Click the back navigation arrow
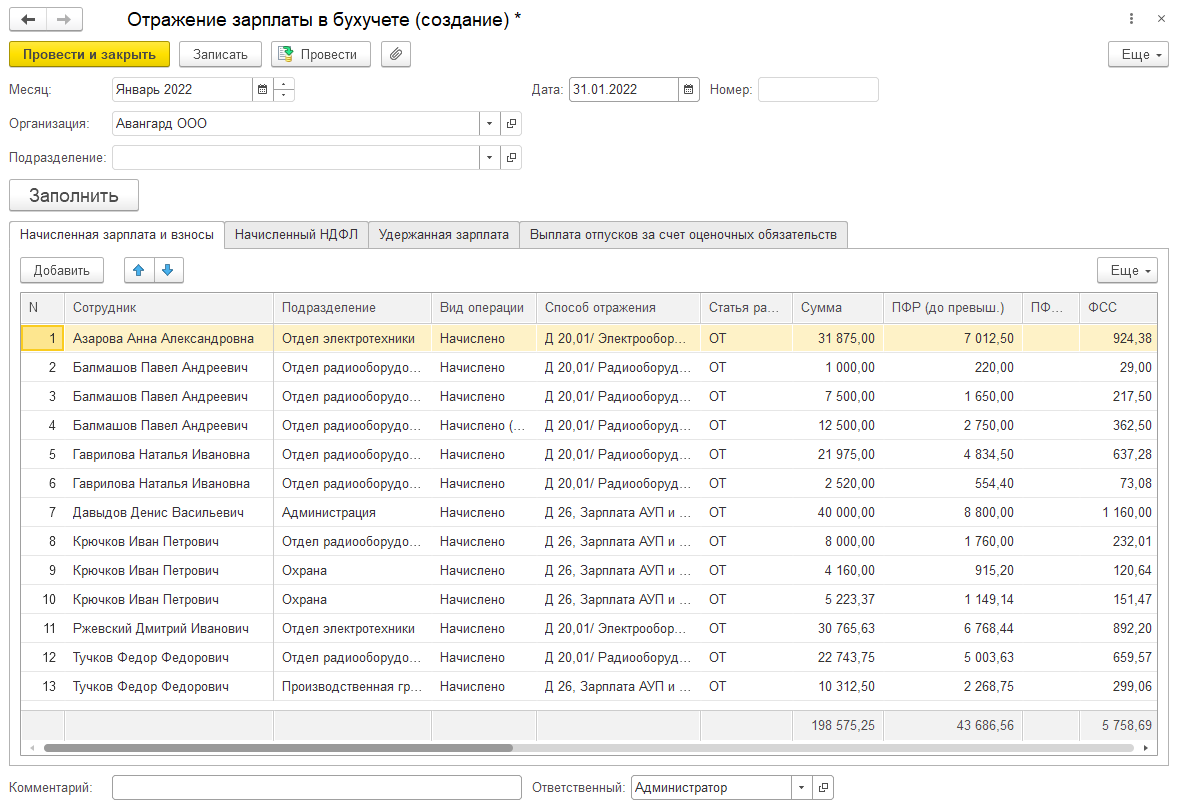1180x810 pixels. click(28, 20)
